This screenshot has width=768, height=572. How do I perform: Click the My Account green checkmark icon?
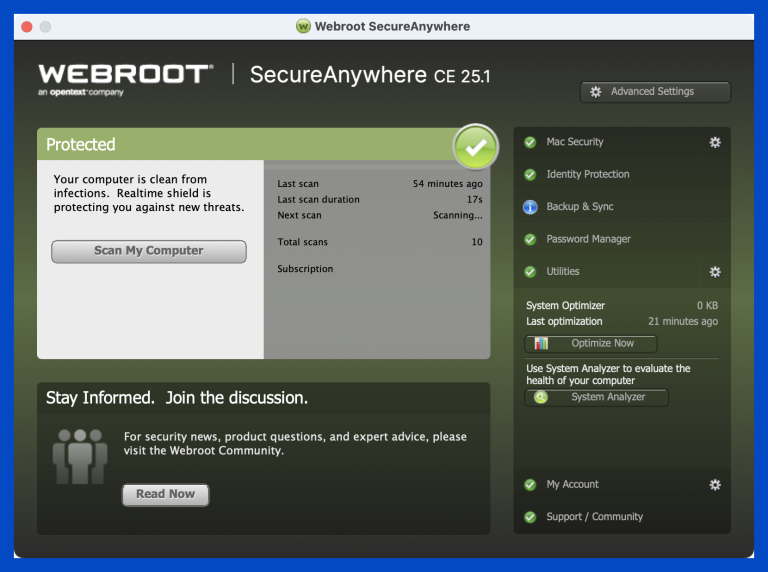530,485
